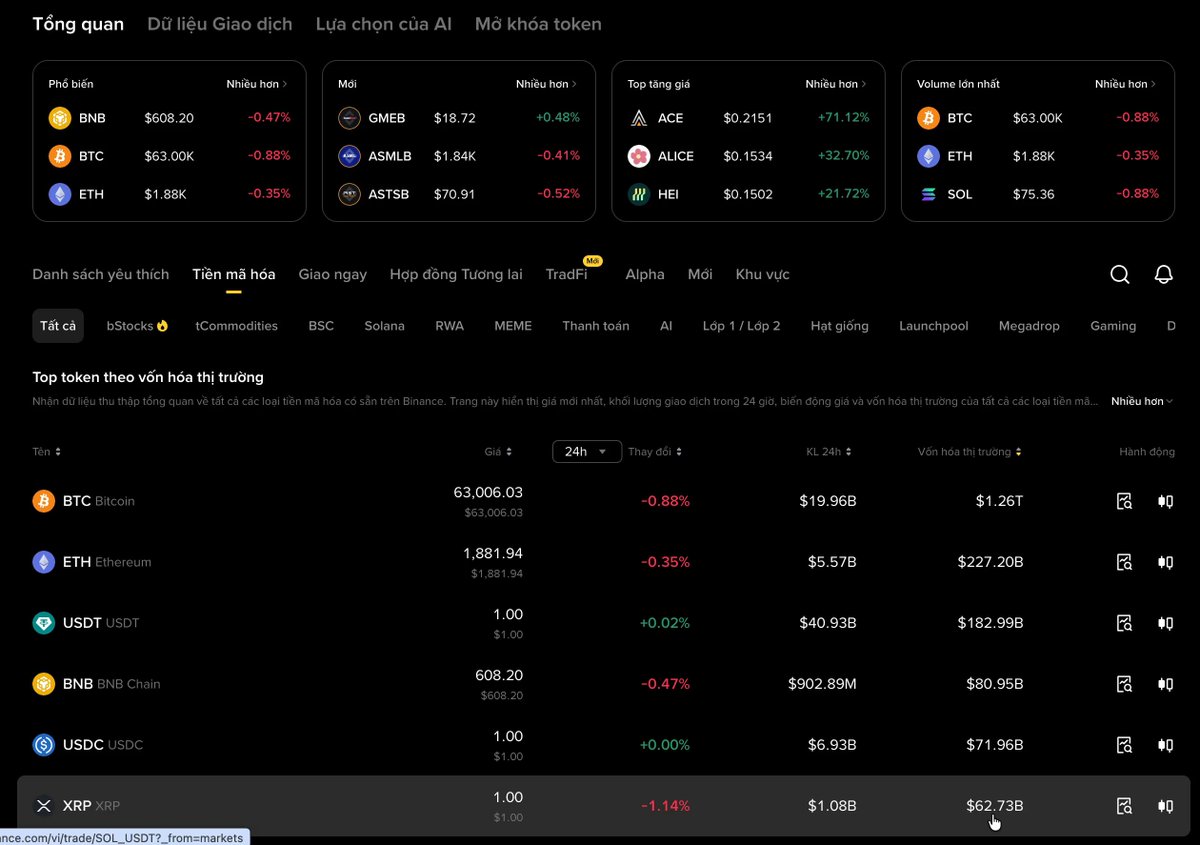Open trade candlestick icon in BTC row
1200x845 pixels.
click(1165, 501)
